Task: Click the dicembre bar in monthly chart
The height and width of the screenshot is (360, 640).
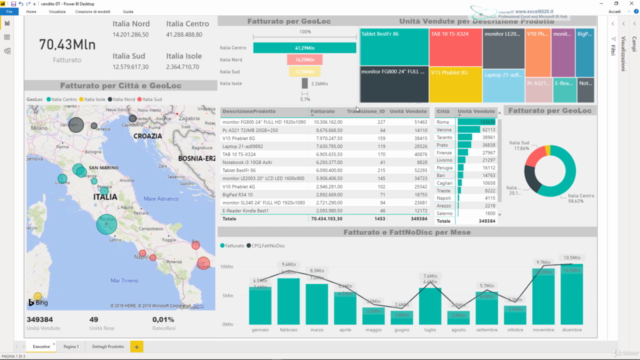Action: [x=571, y=294]
